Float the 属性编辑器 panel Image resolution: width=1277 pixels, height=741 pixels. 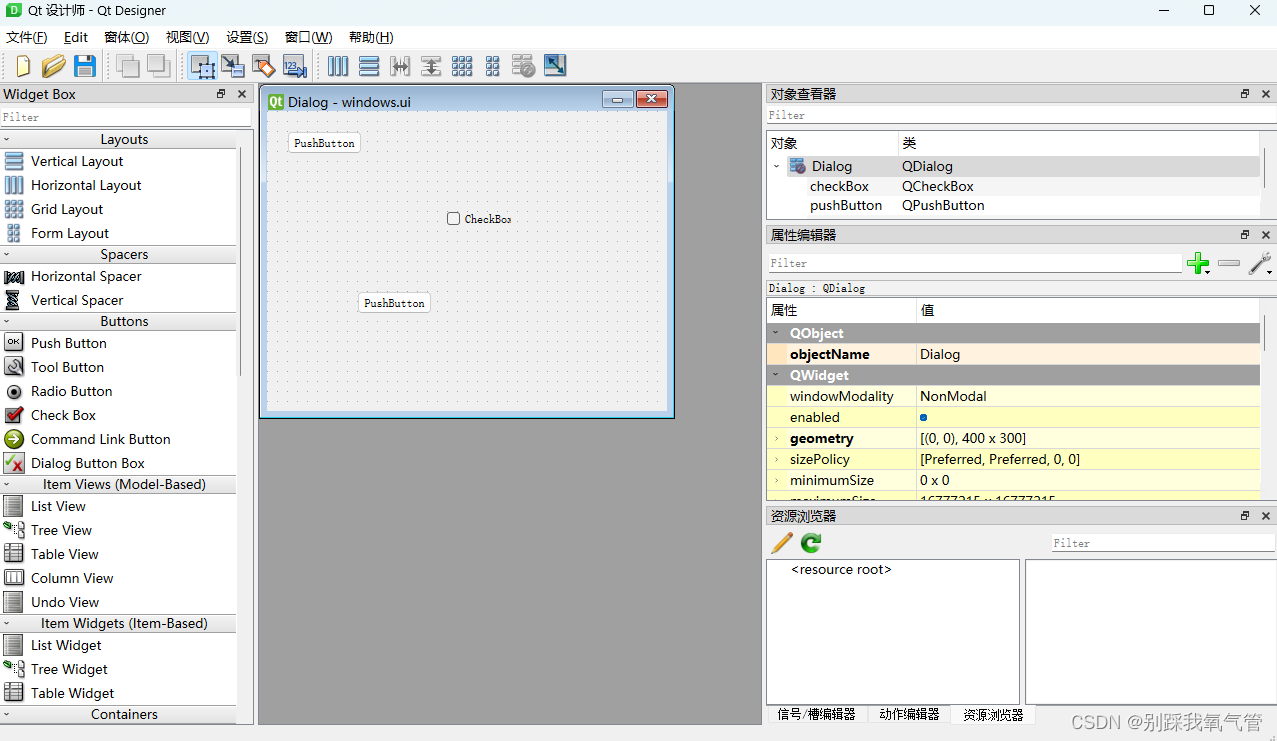pos(1245,235)
